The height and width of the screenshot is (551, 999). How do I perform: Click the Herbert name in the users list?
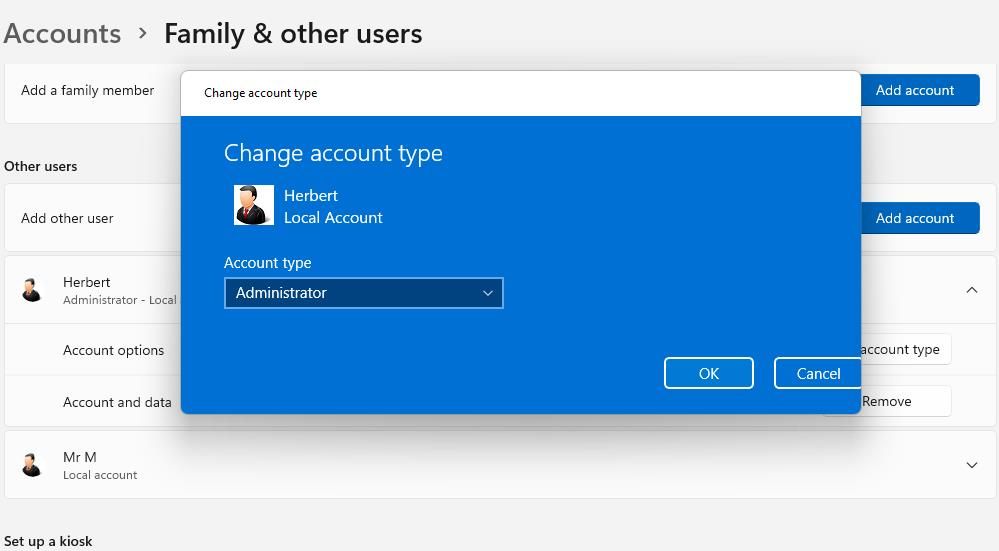click(x=87, y=282)
